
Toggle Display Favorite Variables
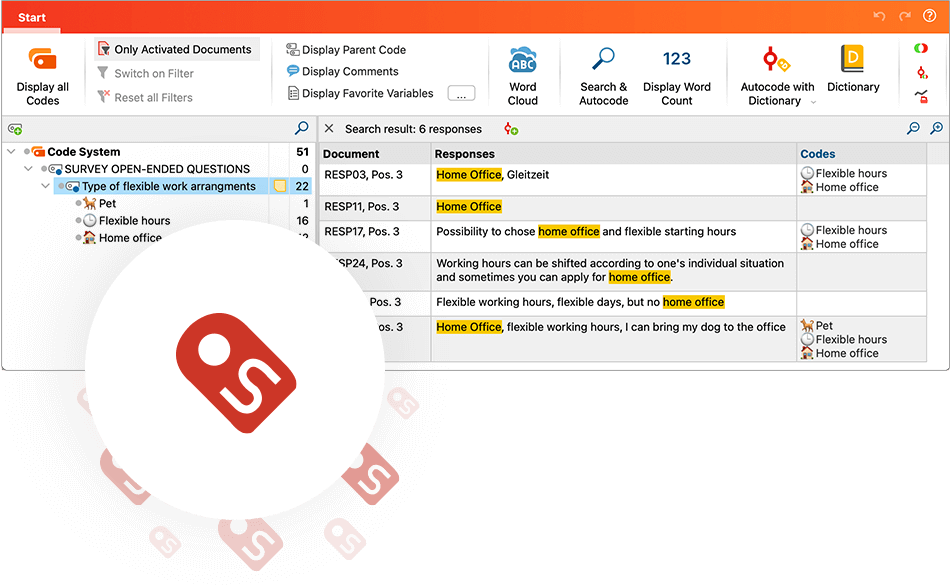[x=360, y=93]
